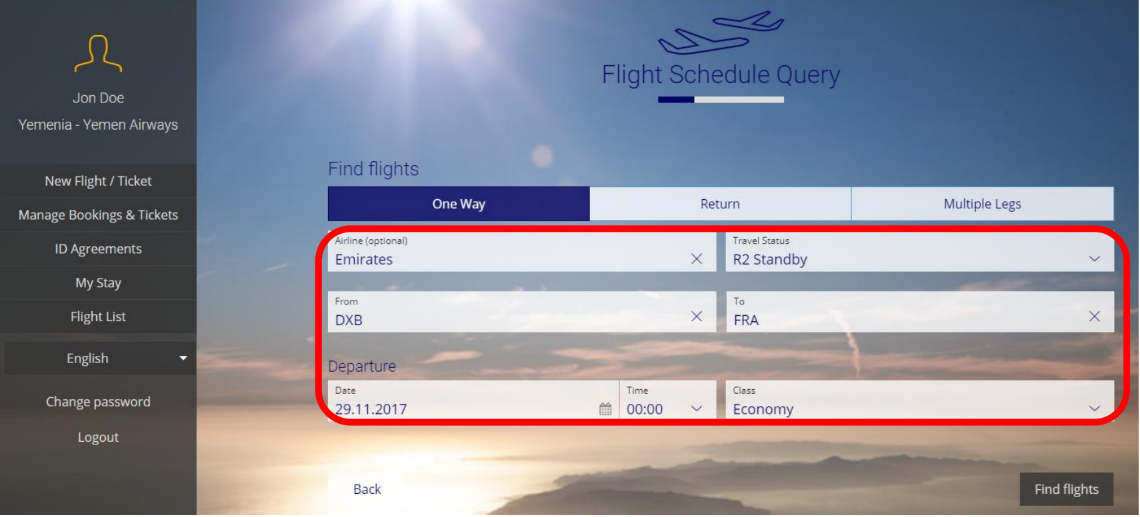Click the user profile avatar icon
The height and width of the screenshot is (517, 1140).
98,53
